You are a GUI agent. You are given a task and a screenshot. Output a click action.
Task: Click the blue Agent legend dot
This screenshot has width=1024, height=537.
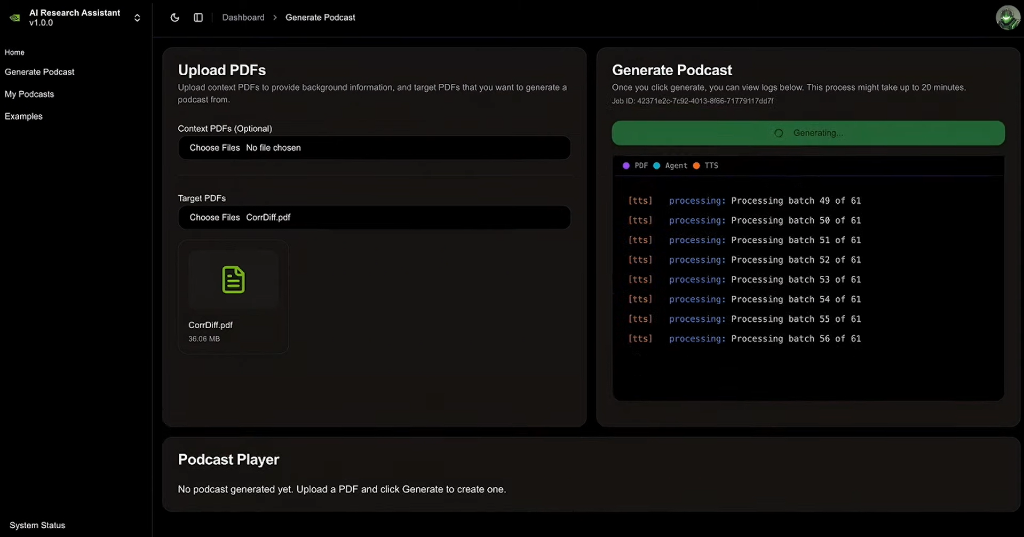click(x=656, y=165)
